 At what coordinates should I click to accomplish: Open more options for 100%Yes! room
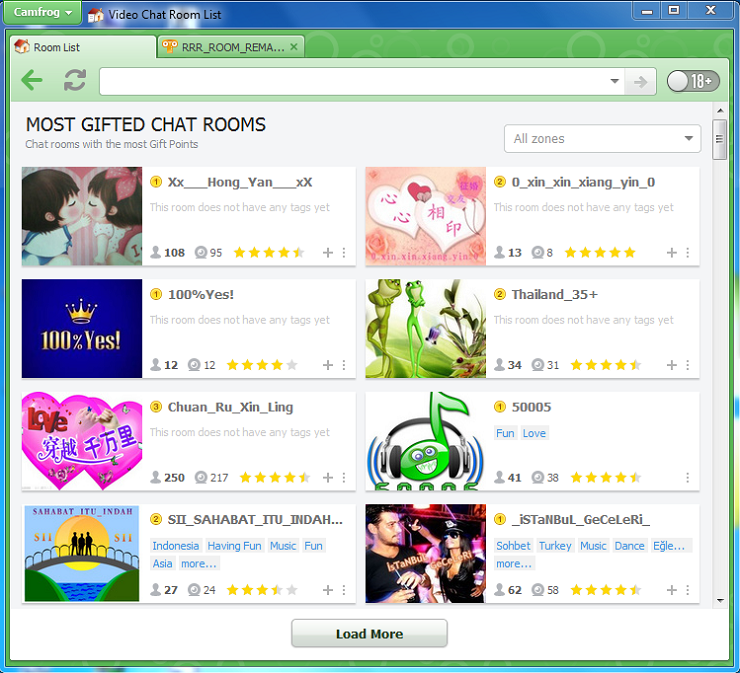click(344, 365)
